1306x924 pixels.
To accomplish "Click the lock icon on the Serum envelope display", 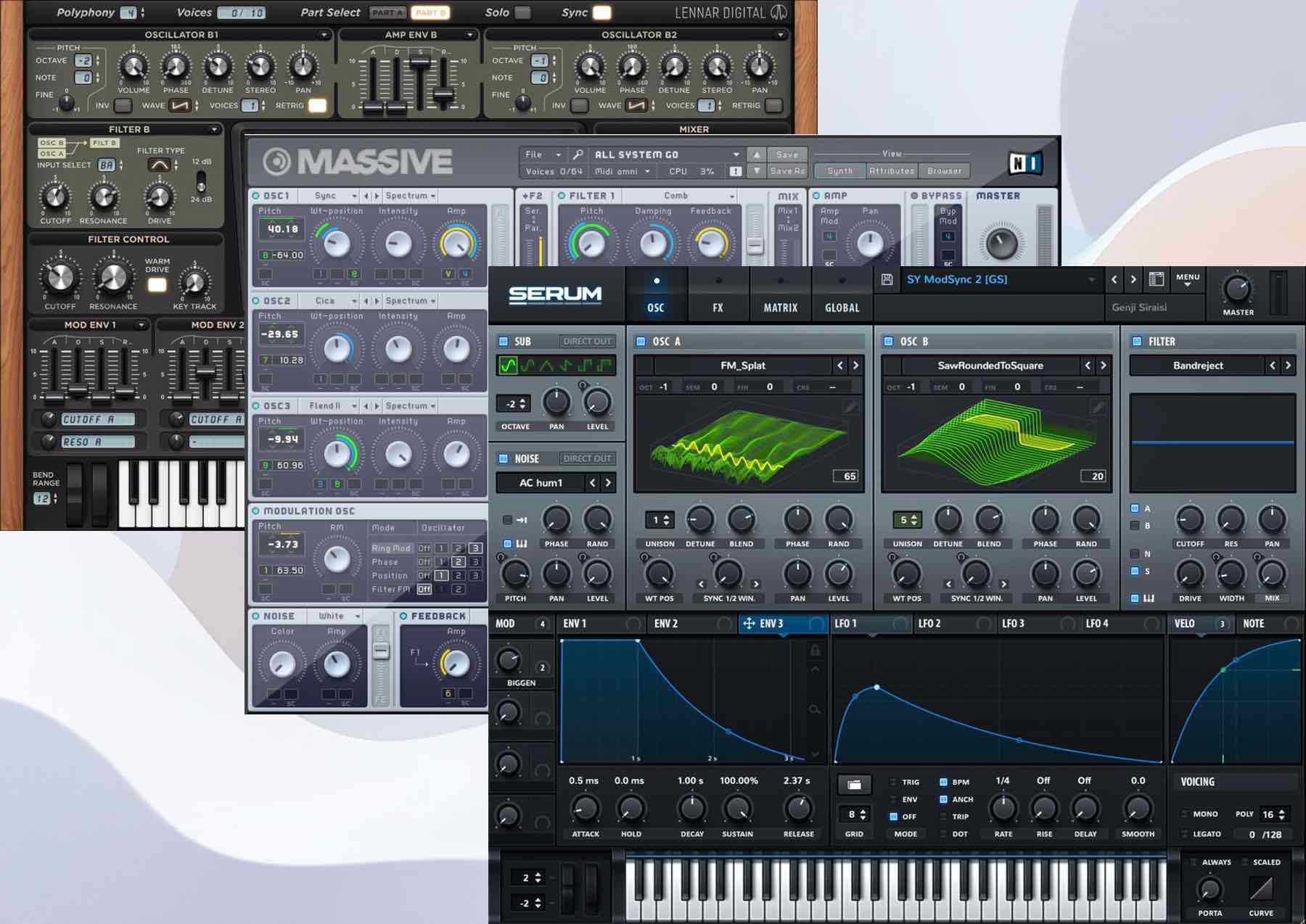I will (x=815, y=651).
